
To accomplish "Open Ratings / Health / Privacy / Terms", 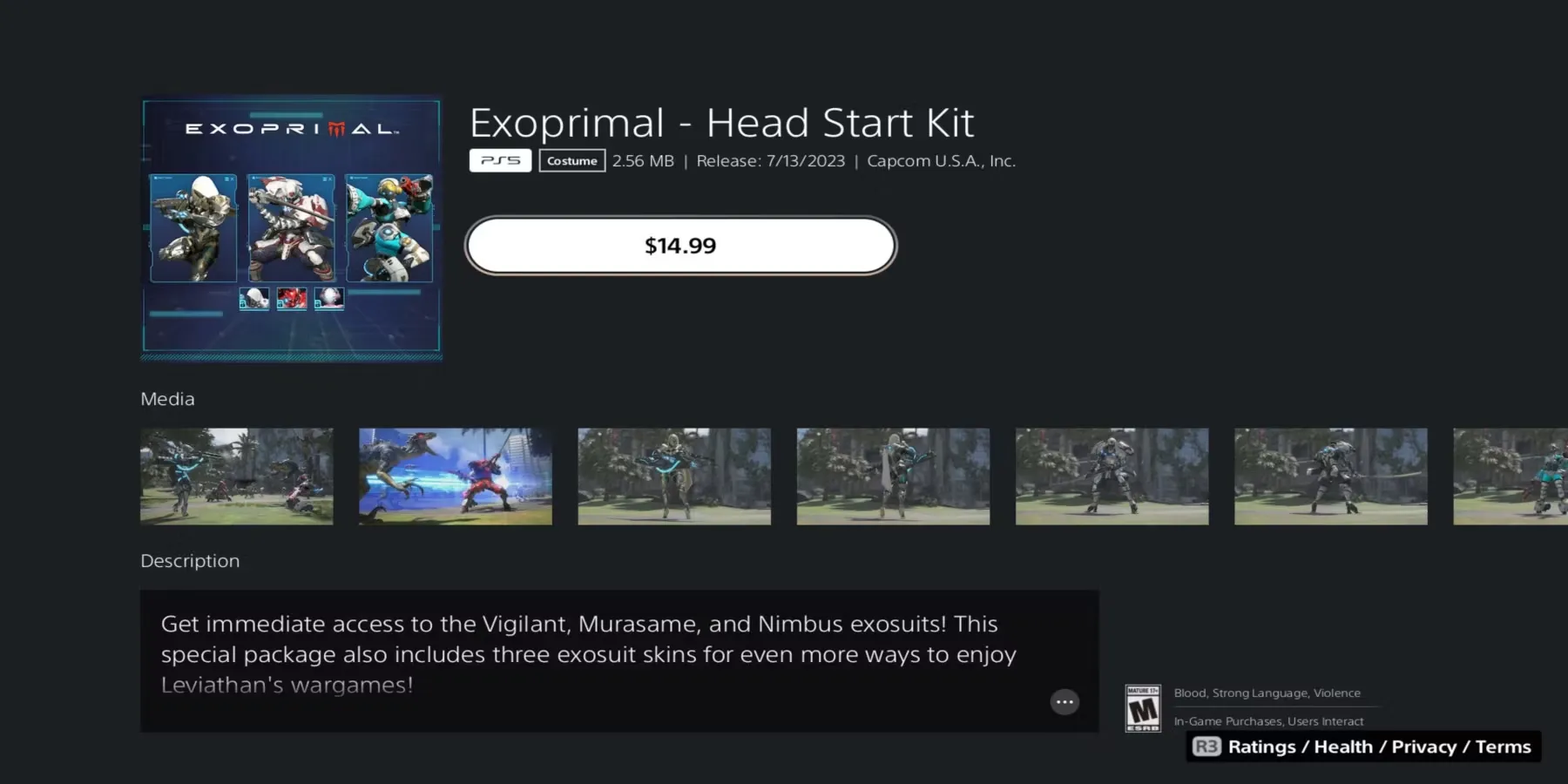I will coord(1379,747).
